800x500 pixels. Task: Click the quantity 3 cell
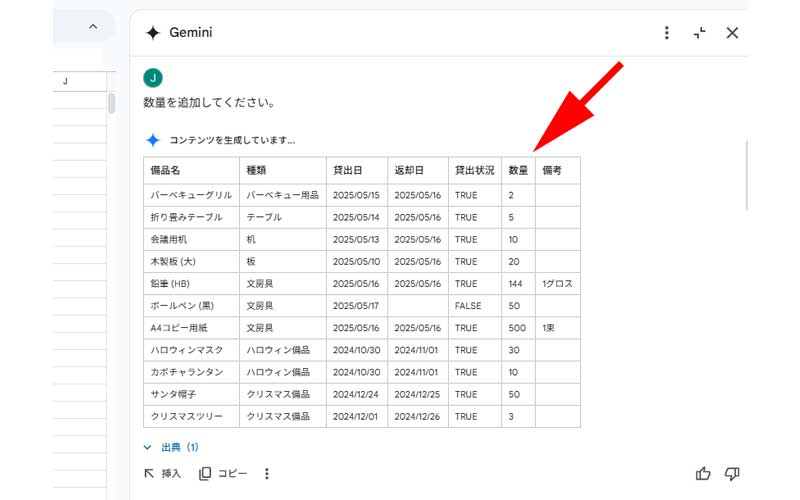[x=518, y=416]
